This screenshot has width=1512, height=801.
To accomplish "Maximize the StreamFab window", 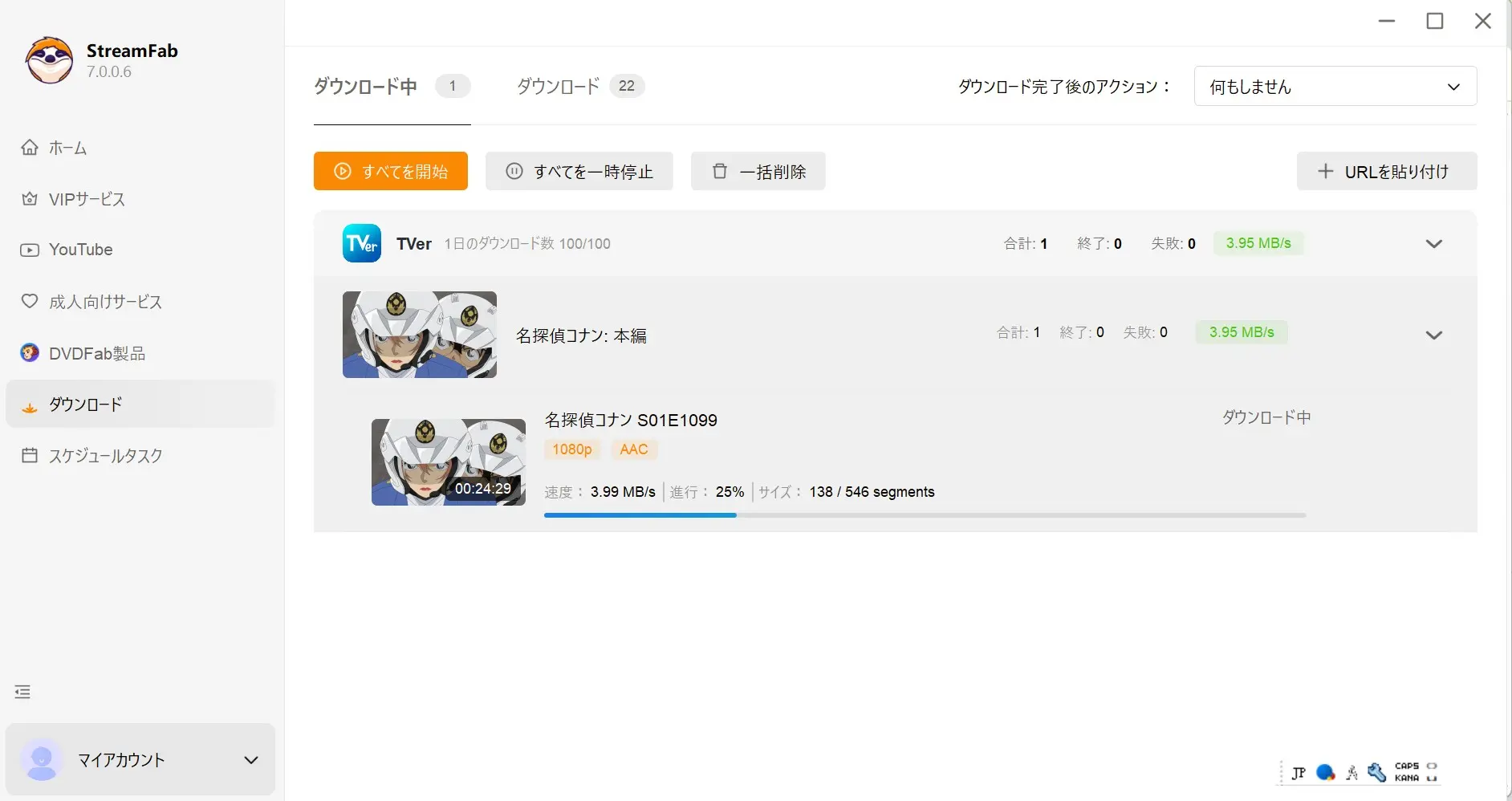I will 1435,21.
